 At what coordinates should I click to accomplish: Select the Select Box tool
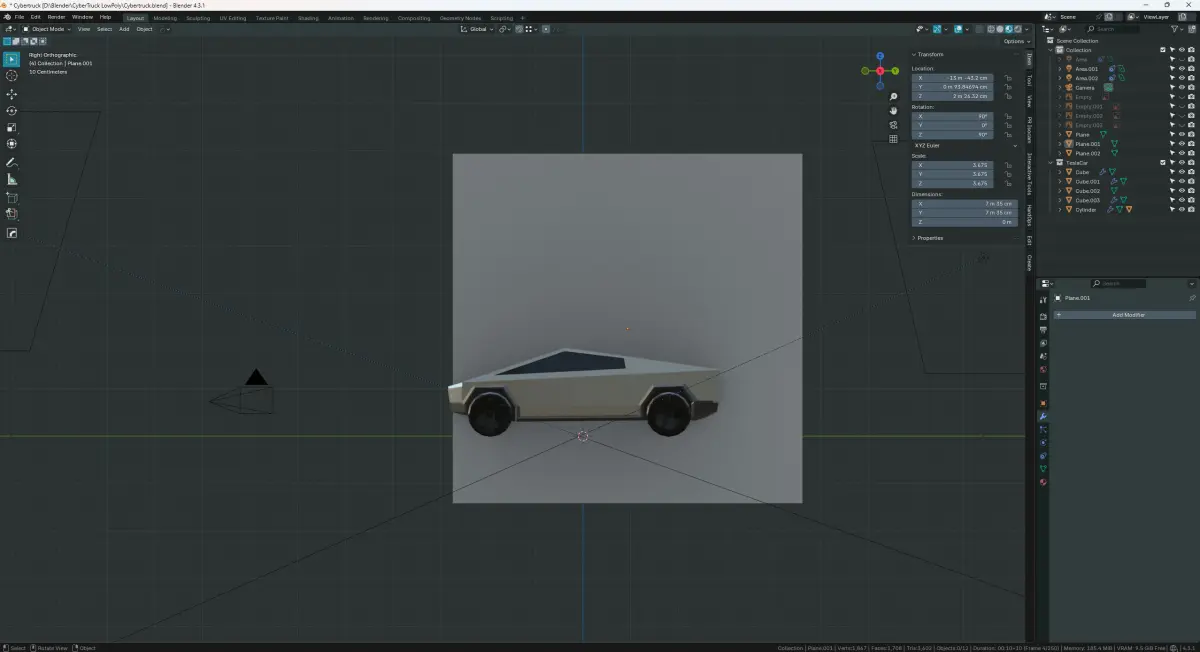coord(12,59)
